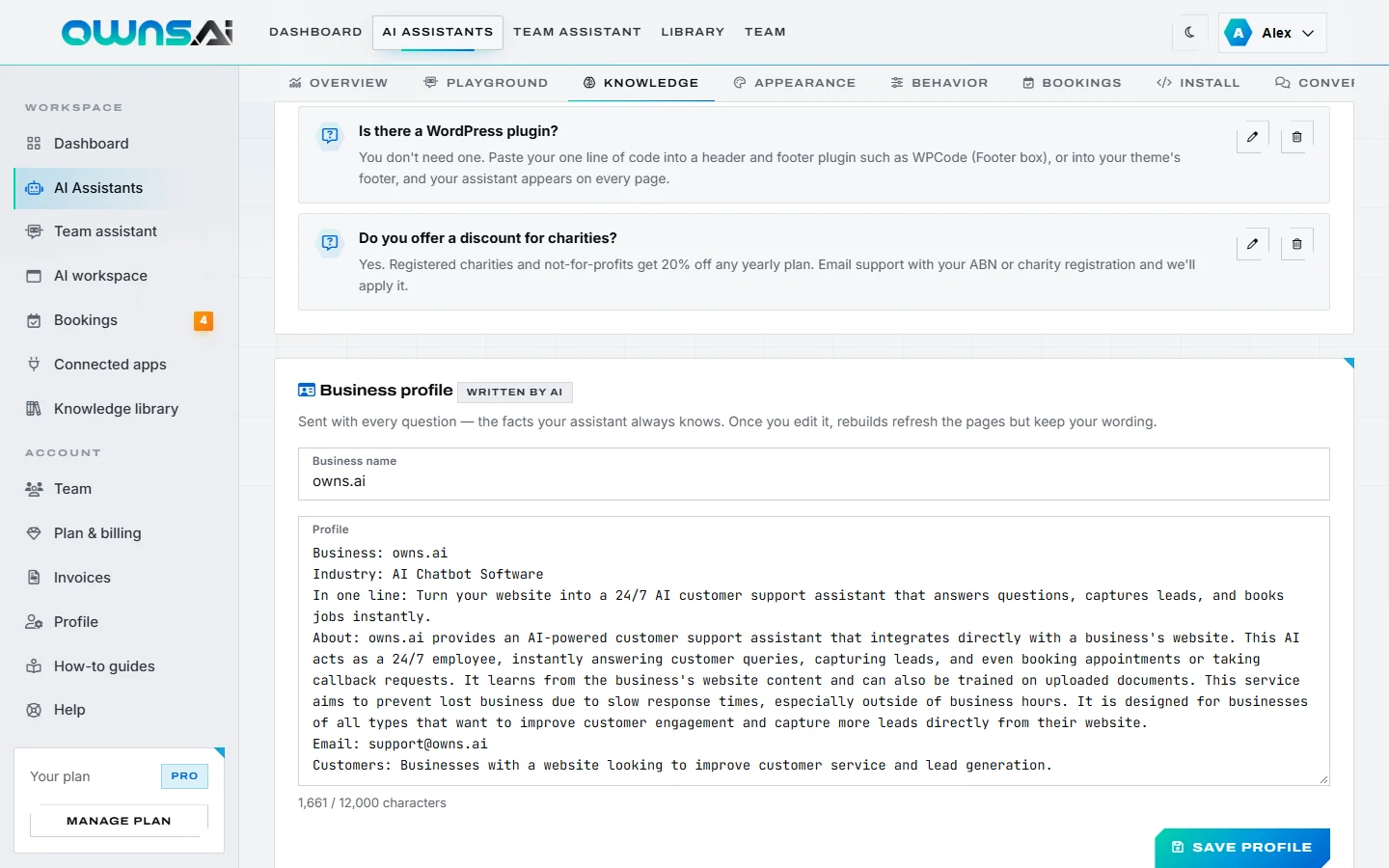This screenshot has height=868, width=1389.
Task: Click the Business name input field
Action: [x=814, y=474]
